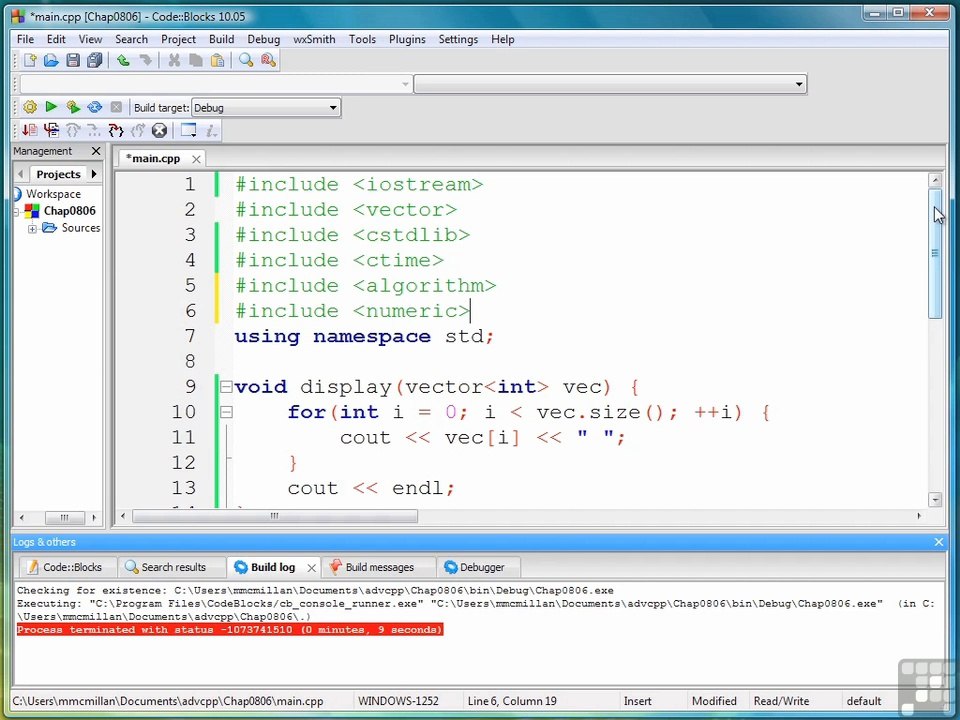Open the debugging windows icon menu
960x720 pixels.
coord(188,130)
